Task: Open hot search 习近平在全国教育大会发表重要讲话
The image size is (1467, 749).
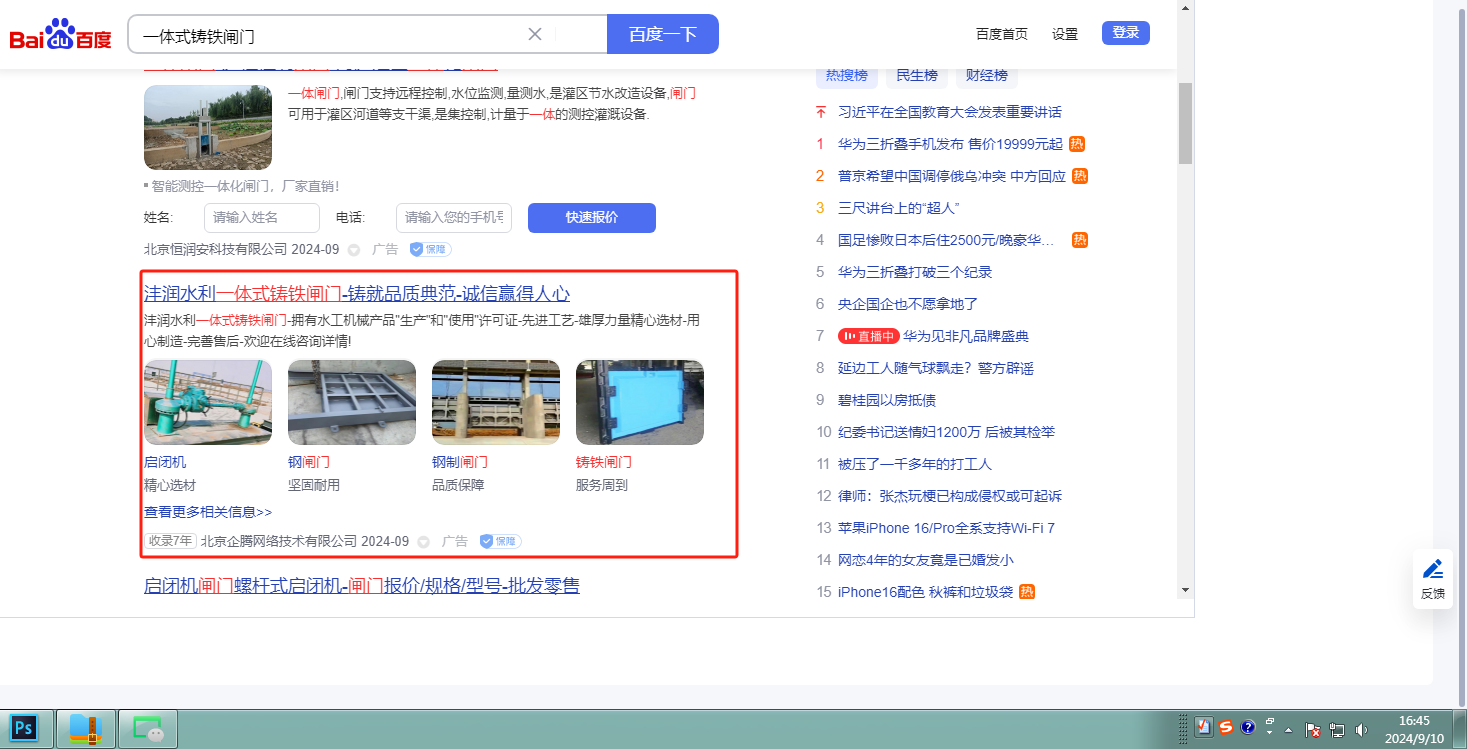Action: point(950,112)
